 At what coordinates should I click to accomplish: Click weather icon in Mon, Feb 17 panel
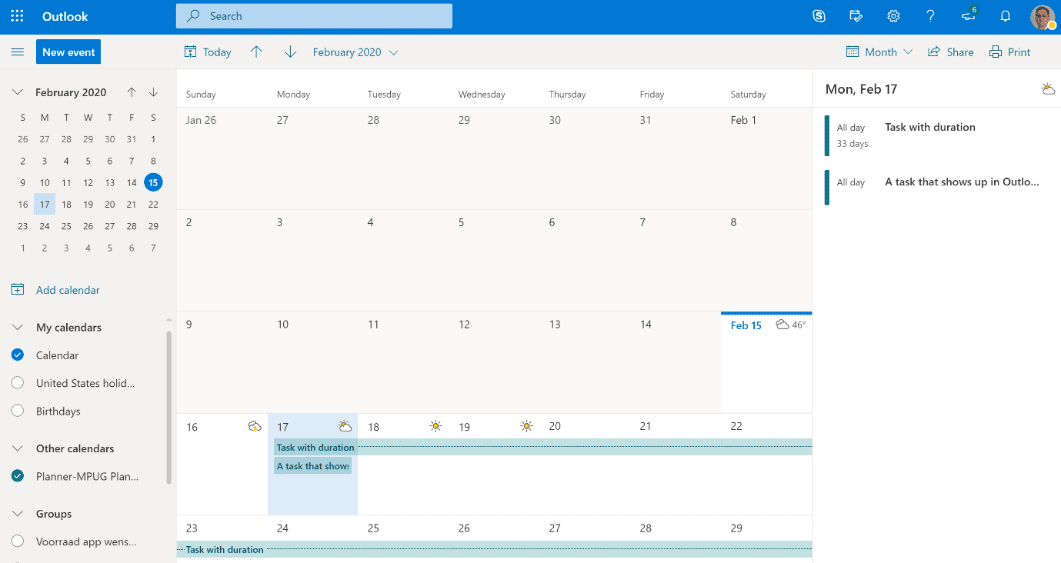pos(1048,89)
